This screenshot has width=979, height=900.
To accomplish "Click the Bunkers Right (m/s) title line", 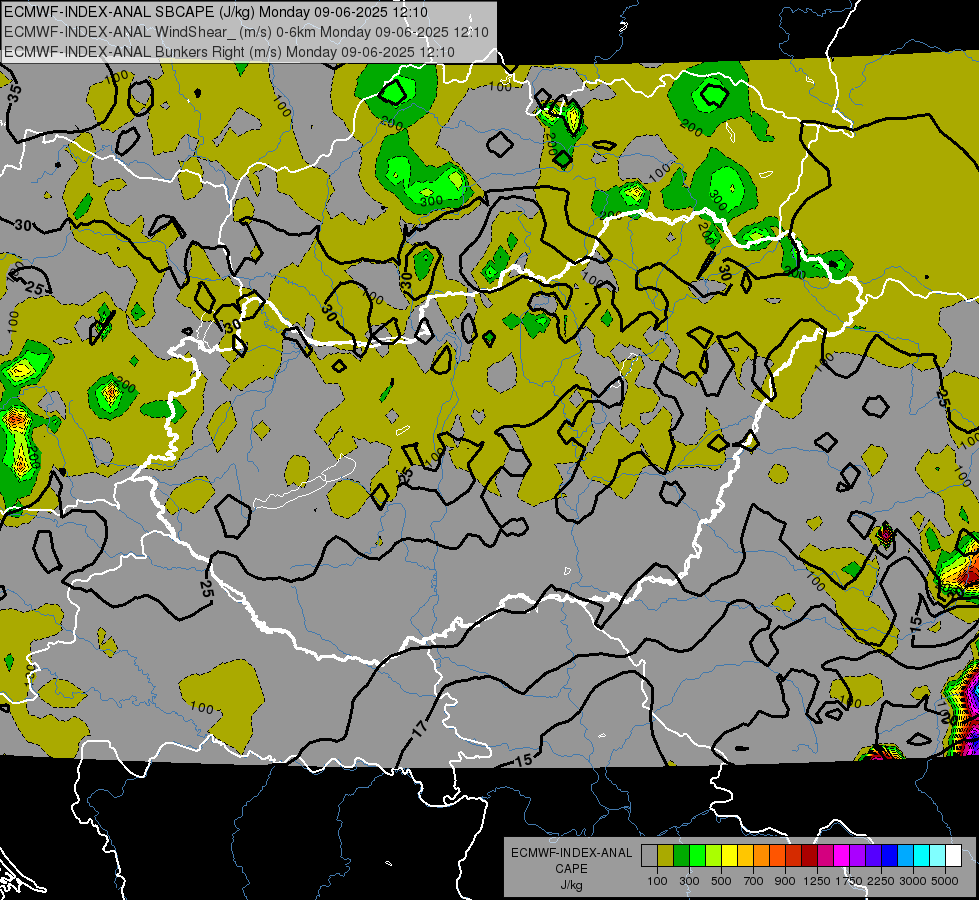I will point(229,52).
